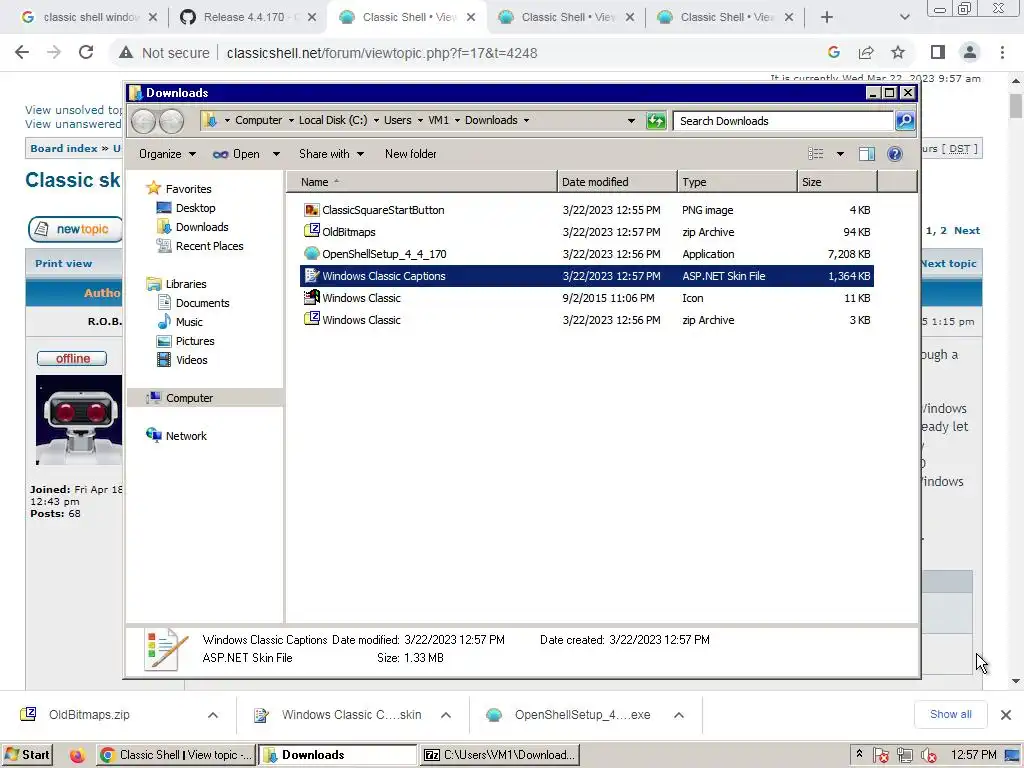Open the Board index link
This screenshot has height=768, width=1024.
63,149
